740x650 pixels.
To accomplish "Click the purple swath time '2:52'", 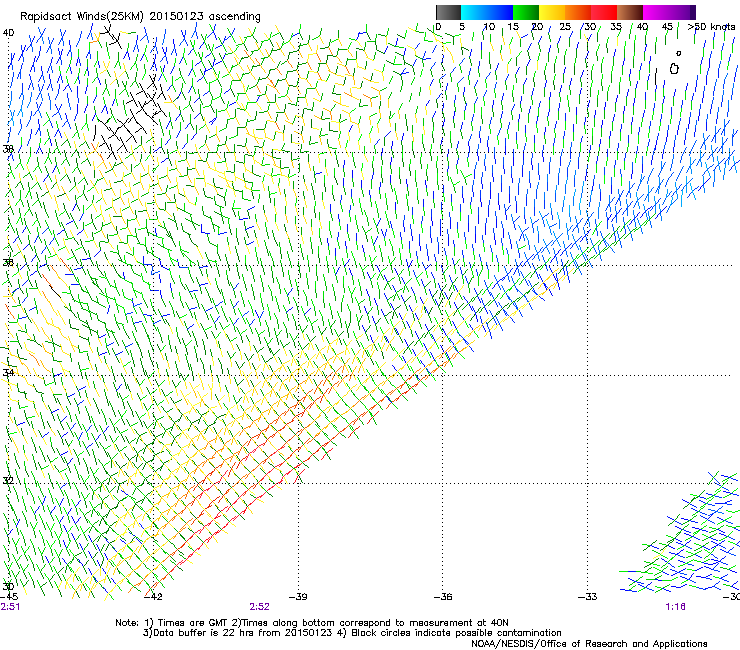I will coord(260,607).
